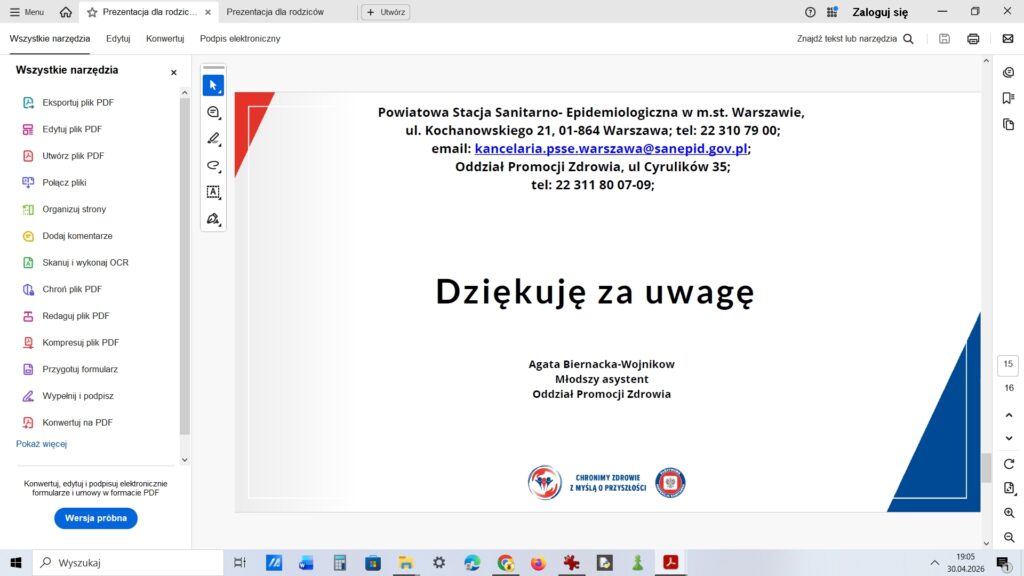
Task: Click the Wersja próbna button
Action: tap(96, 519)
